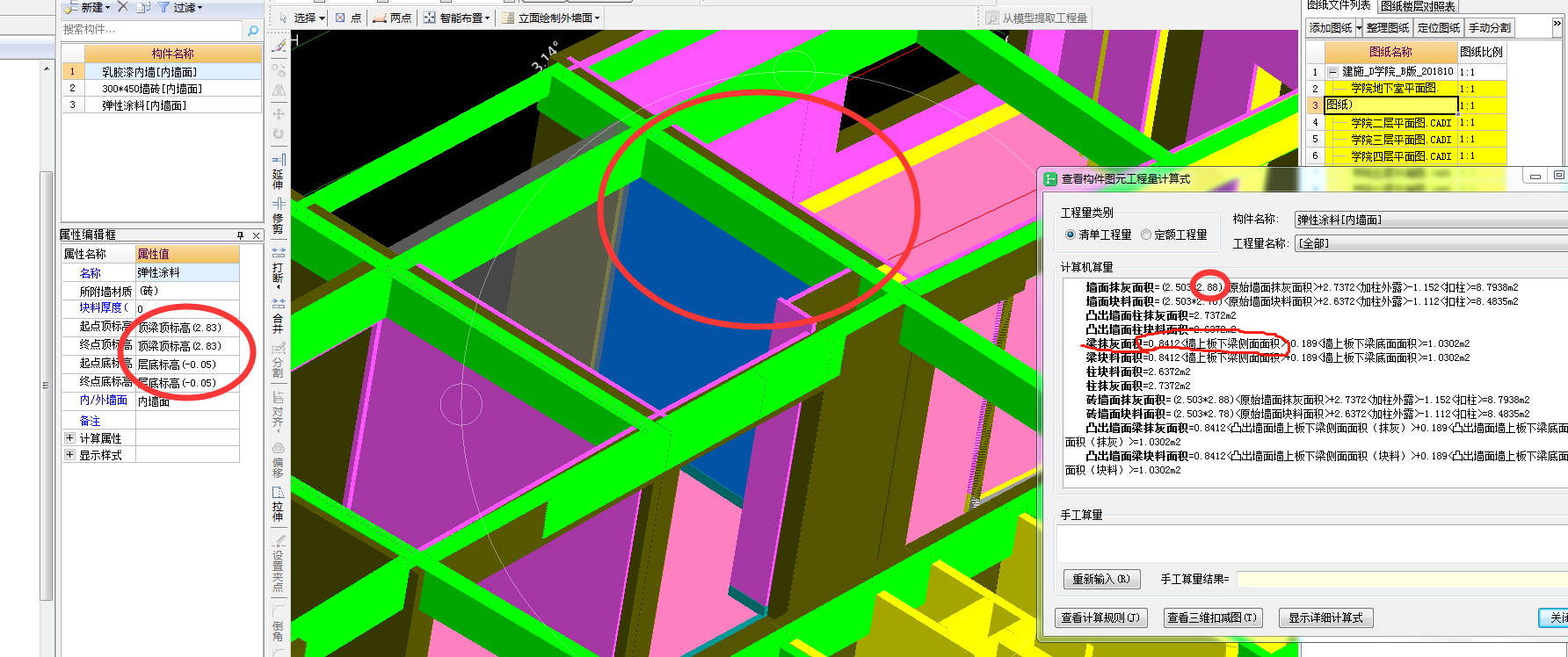Click the 设置夹点 grip-point tool icon

pos(279,541)
